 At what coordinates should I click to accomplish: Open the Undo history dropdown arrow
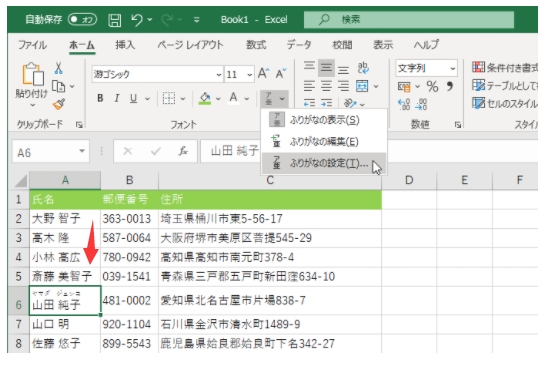[x=150, y=20]
